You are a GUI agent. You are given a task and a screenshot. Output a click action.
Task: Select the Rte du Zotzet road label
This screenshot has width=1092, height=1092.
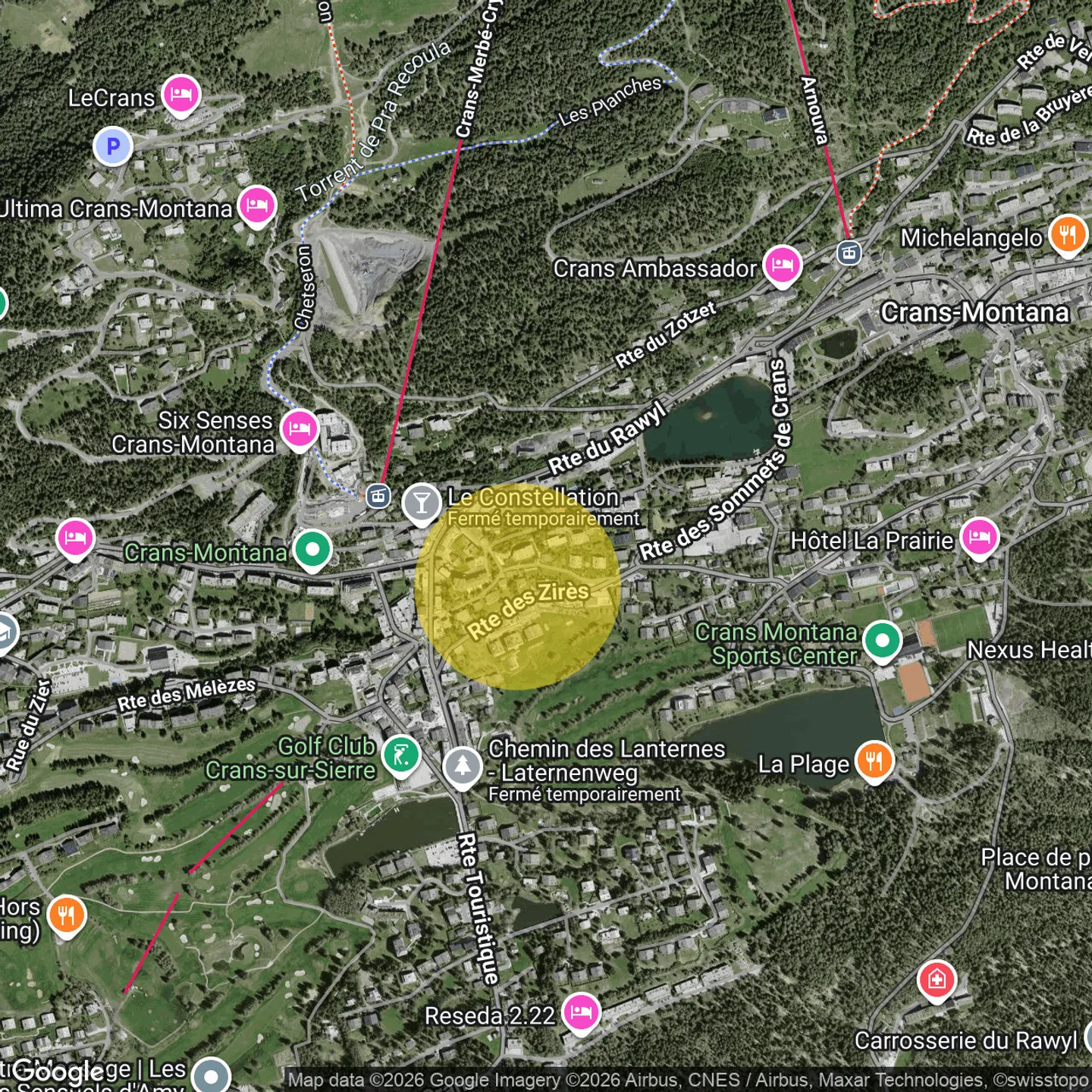pyautogui.click(x=666, y=334)
